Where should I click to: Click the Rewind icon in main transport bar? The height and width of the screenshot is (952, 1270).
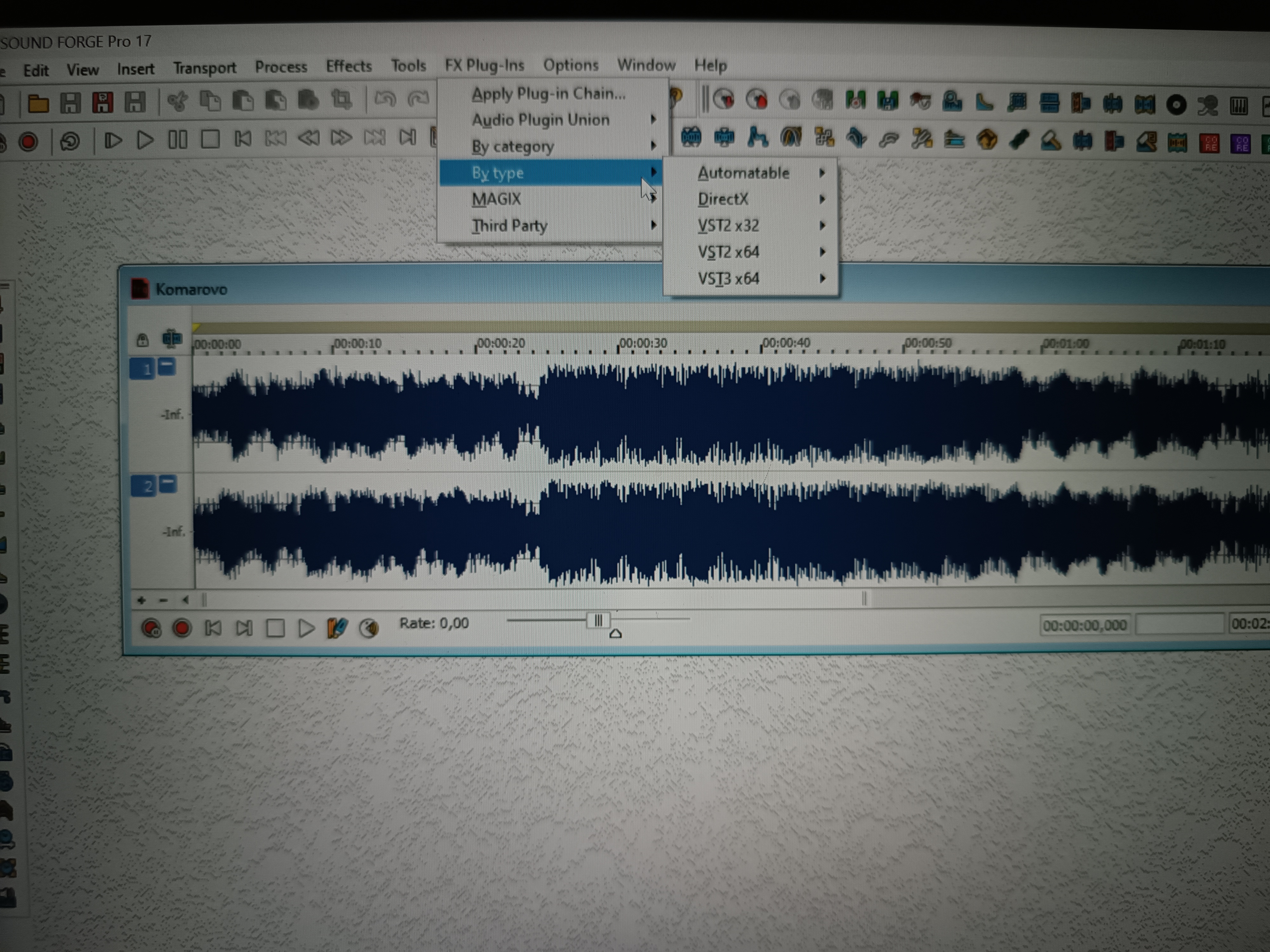coord(308,138)
